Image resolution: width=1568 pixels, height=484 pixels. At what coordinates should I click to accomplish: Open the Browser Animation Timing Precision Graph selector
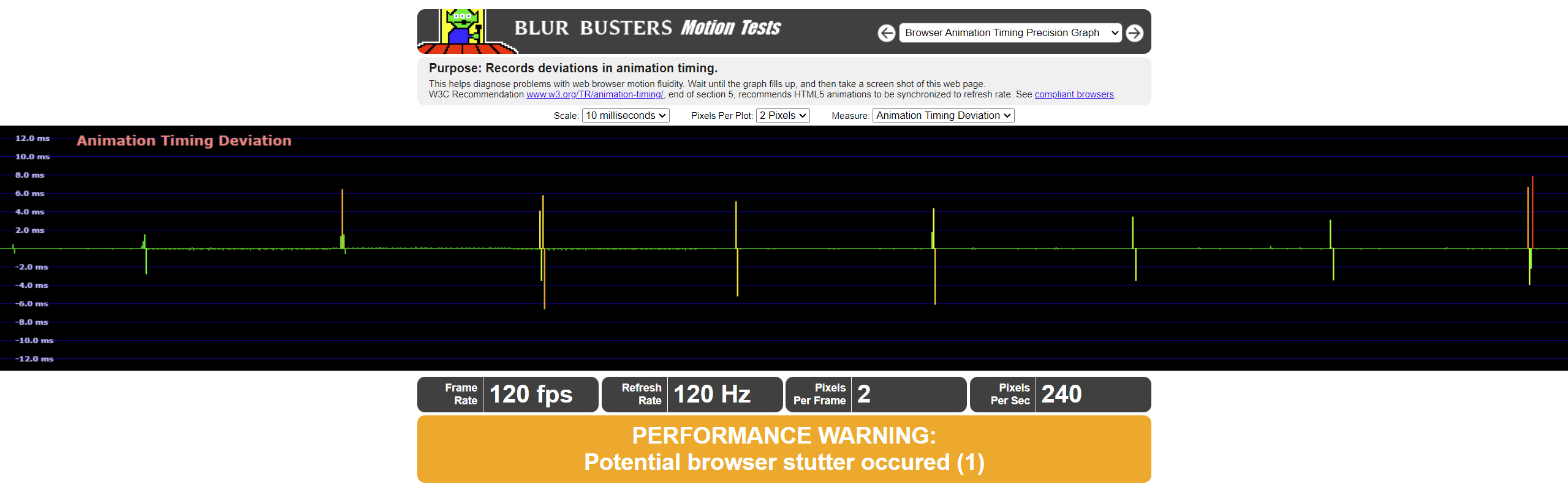tap(1010, 33)
